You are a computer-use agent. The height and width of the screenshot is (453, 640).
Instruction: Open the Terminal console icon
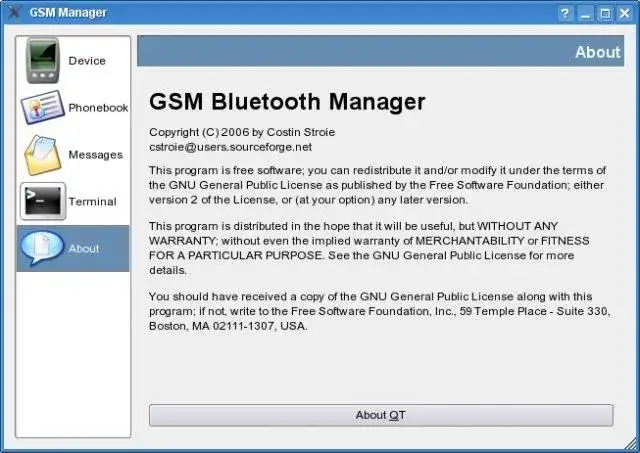coord(42,201)
